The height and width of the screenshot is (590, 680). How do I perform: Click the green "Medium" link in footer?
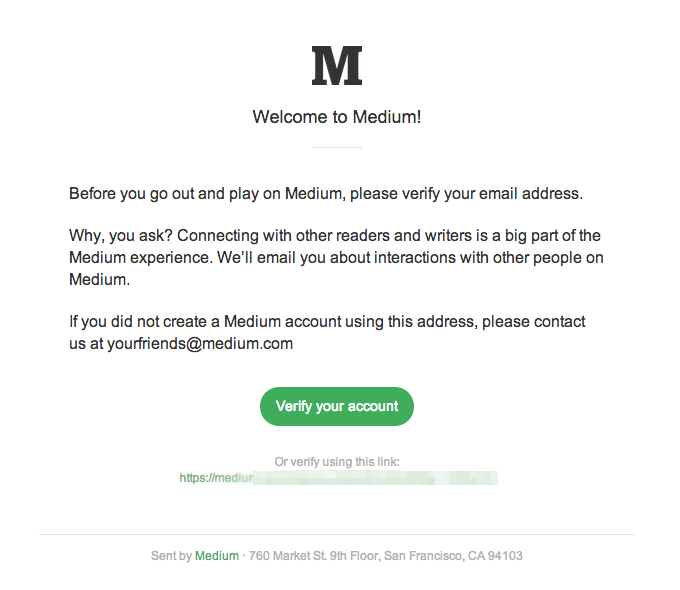(x=217, y=556)
